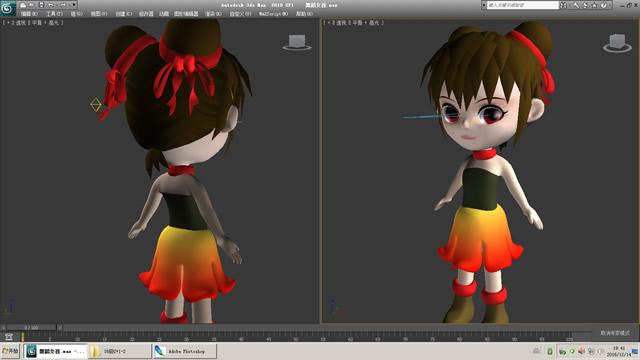640x360 pixels.
Task: Click the time slider frame handle
Action: 31,327
